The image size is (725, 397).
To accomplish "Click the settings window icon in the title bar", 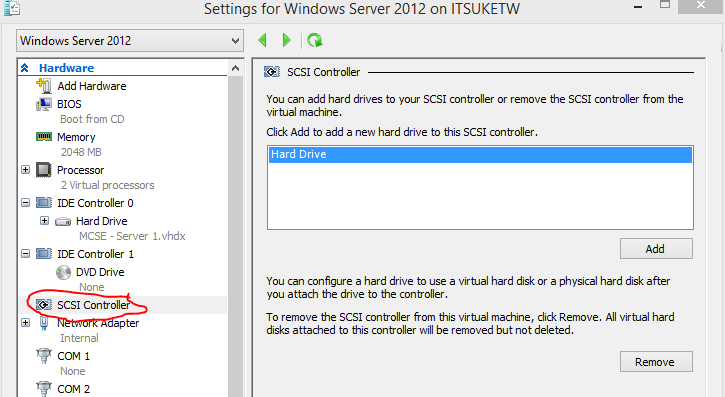I will pos(12,8).
